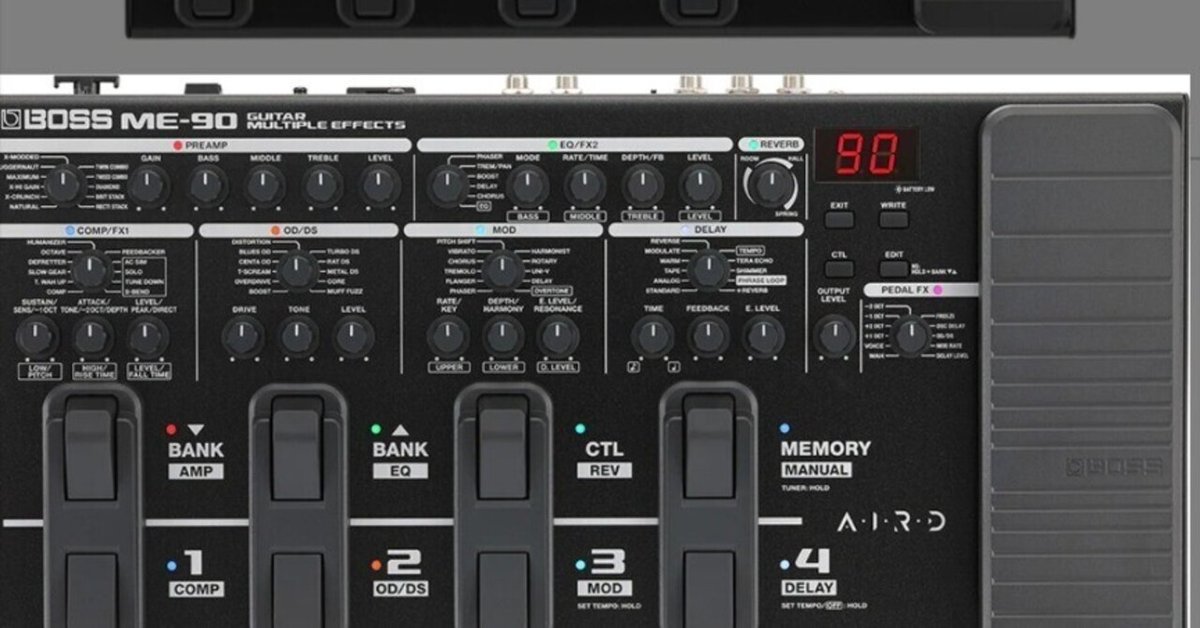Image resolution: width=1200 pixels, height=628 pixels.
Task: Tap the red 90 numeric display
Action: point(866,155)
